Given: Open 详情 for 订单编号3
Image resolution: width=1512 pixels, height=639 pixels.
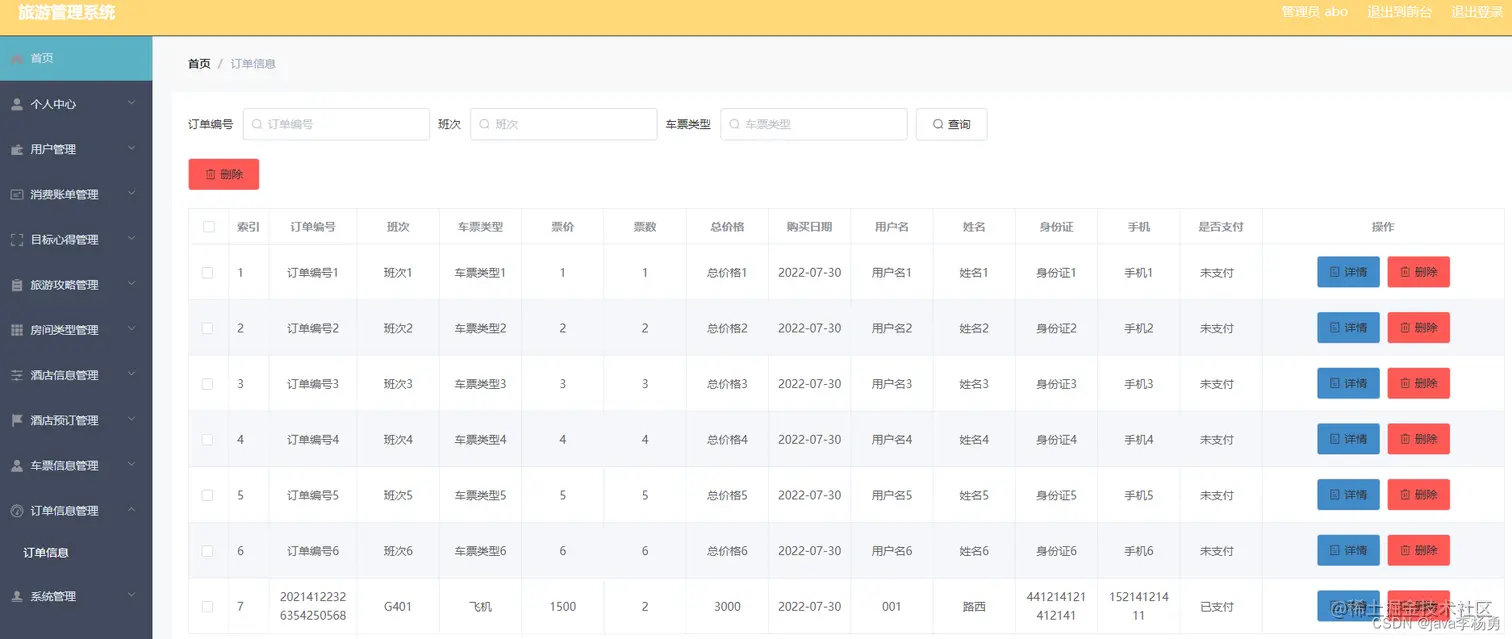Looking at the screenshot, I should point(1348,383).
